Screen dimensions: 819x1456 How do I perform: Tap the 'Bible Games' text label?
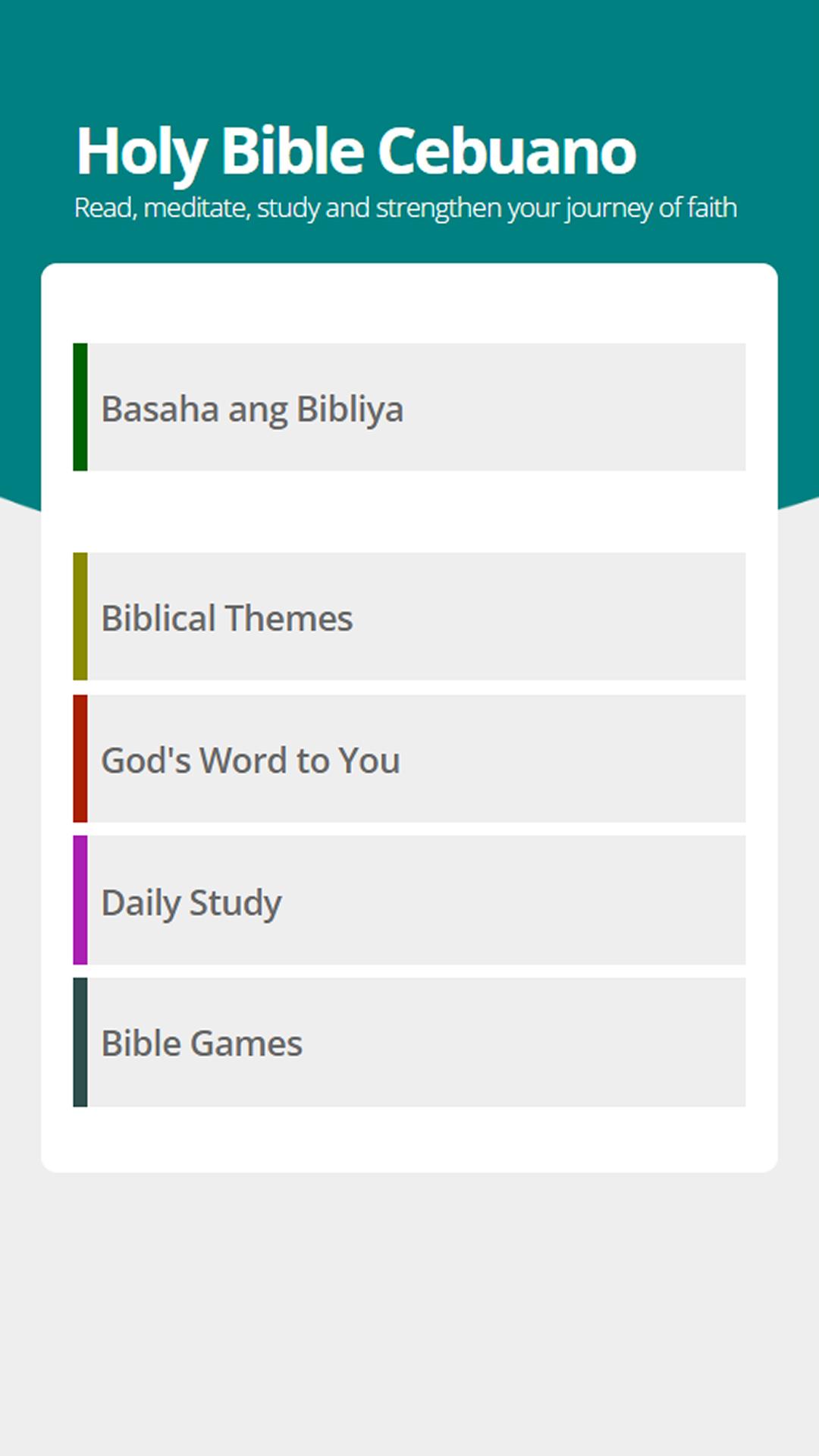(202, 1044)
